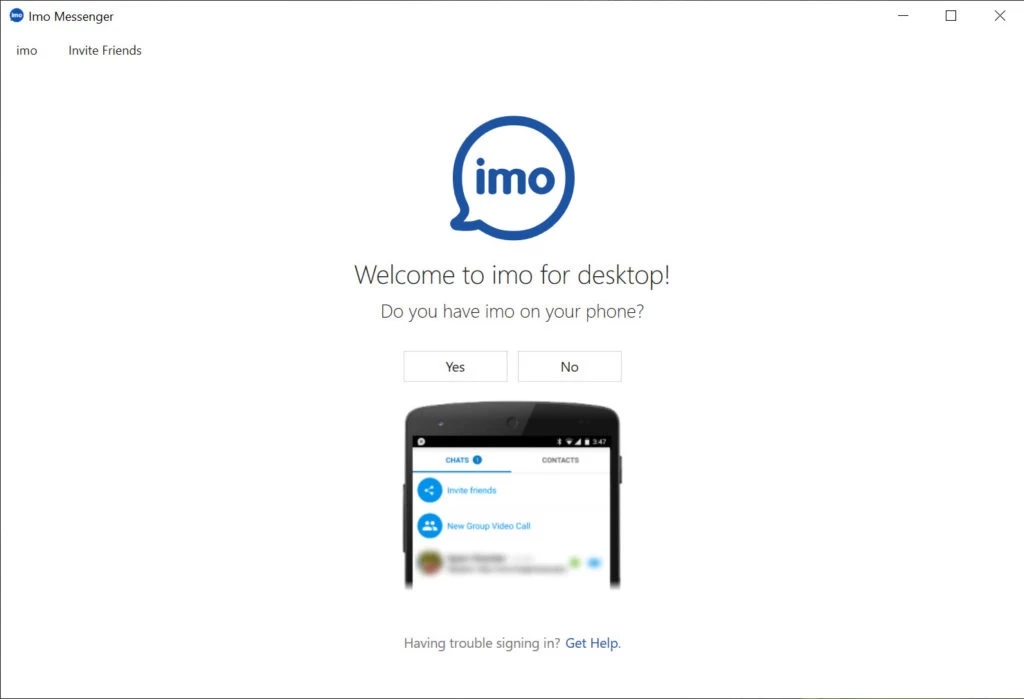Click the blurred contact avatar in phone image
Screen dimensions: 1024x699
tap(430, 562)
